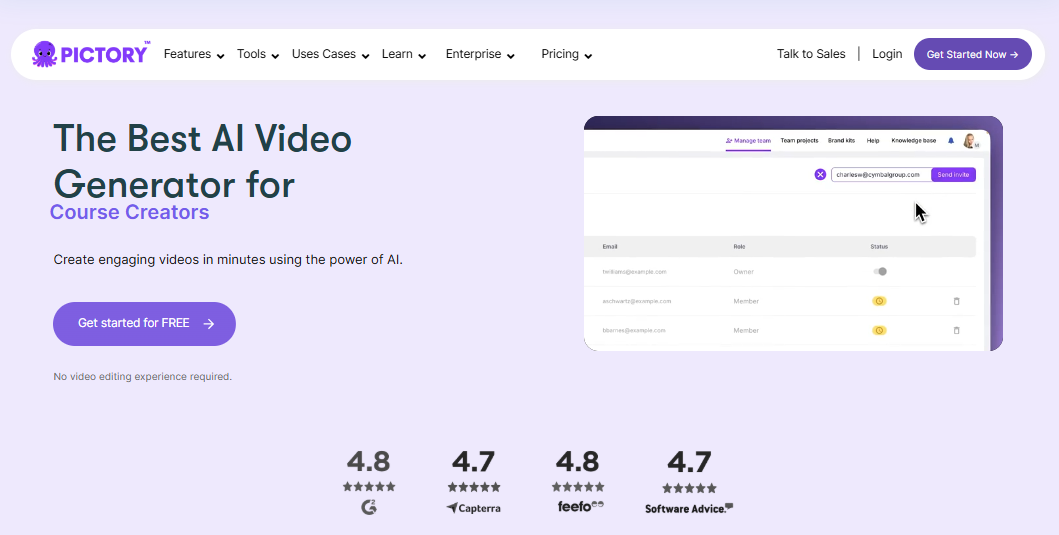
Task: Click the Pictory octopus logo
Action: (90, 53)
